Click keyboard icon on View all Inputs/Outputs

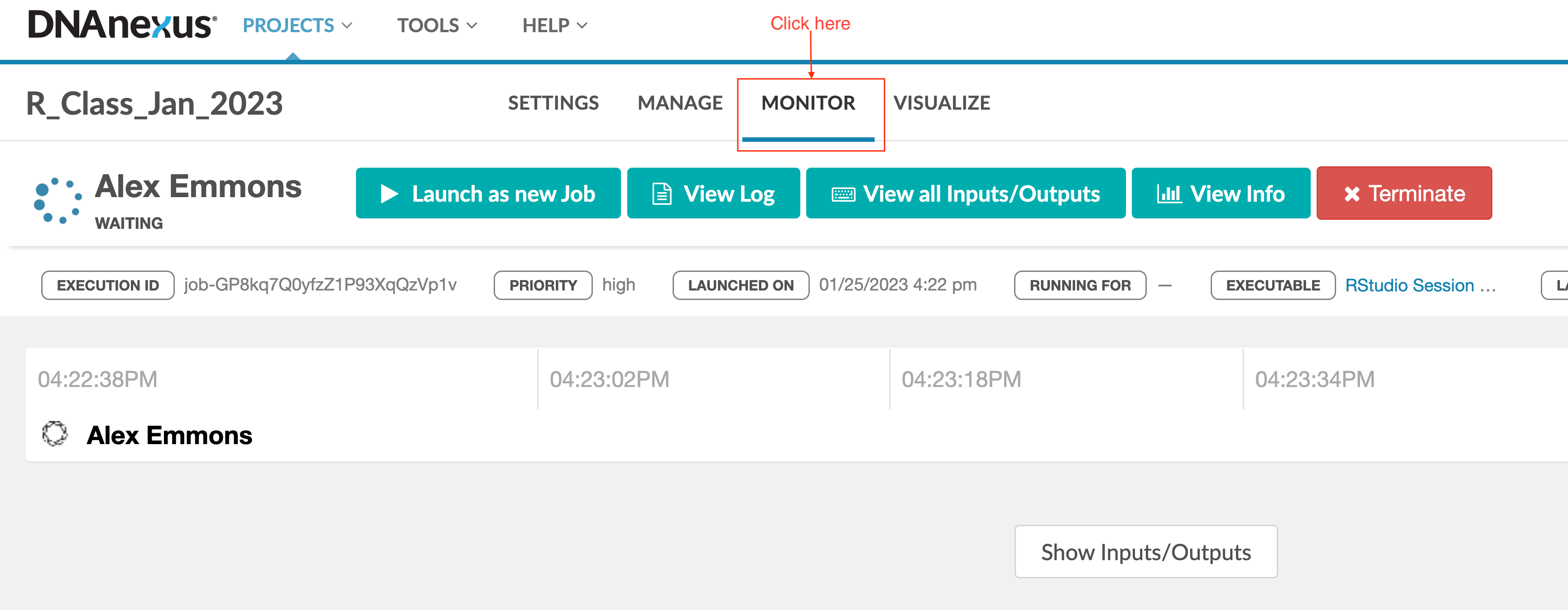click(843, 194)
